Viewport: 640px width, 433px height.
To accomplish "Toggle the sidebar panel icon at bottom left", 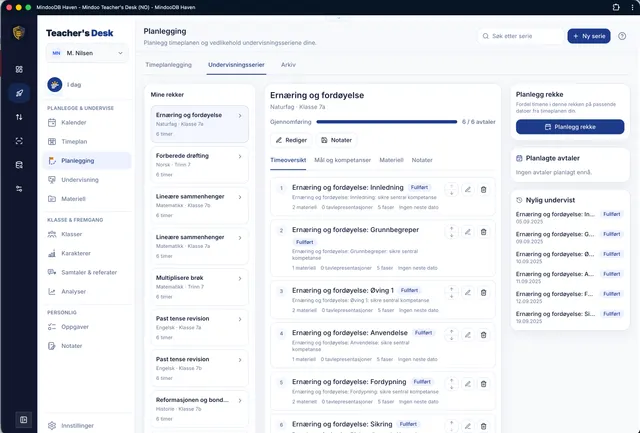I will click(24, 420).
